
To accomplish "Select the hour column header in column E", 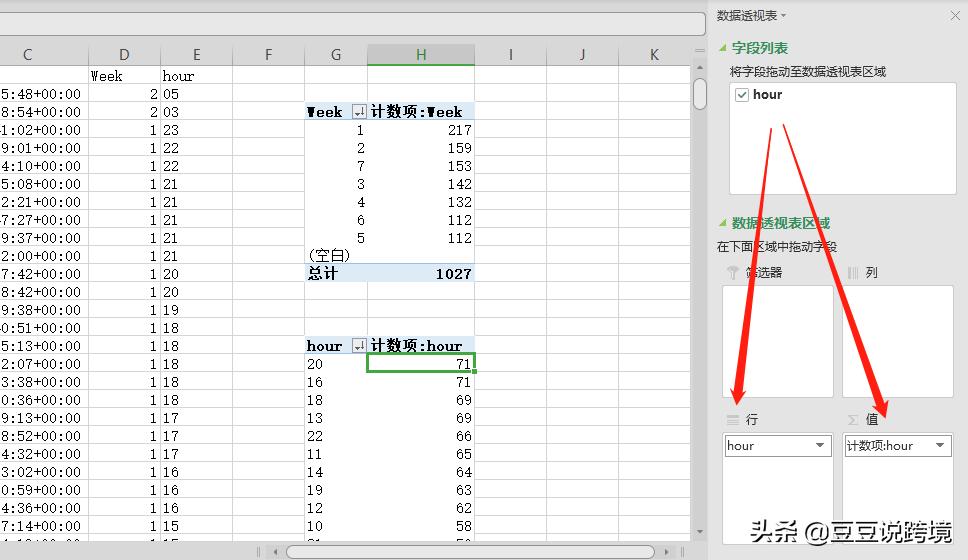I will [196, 76].
